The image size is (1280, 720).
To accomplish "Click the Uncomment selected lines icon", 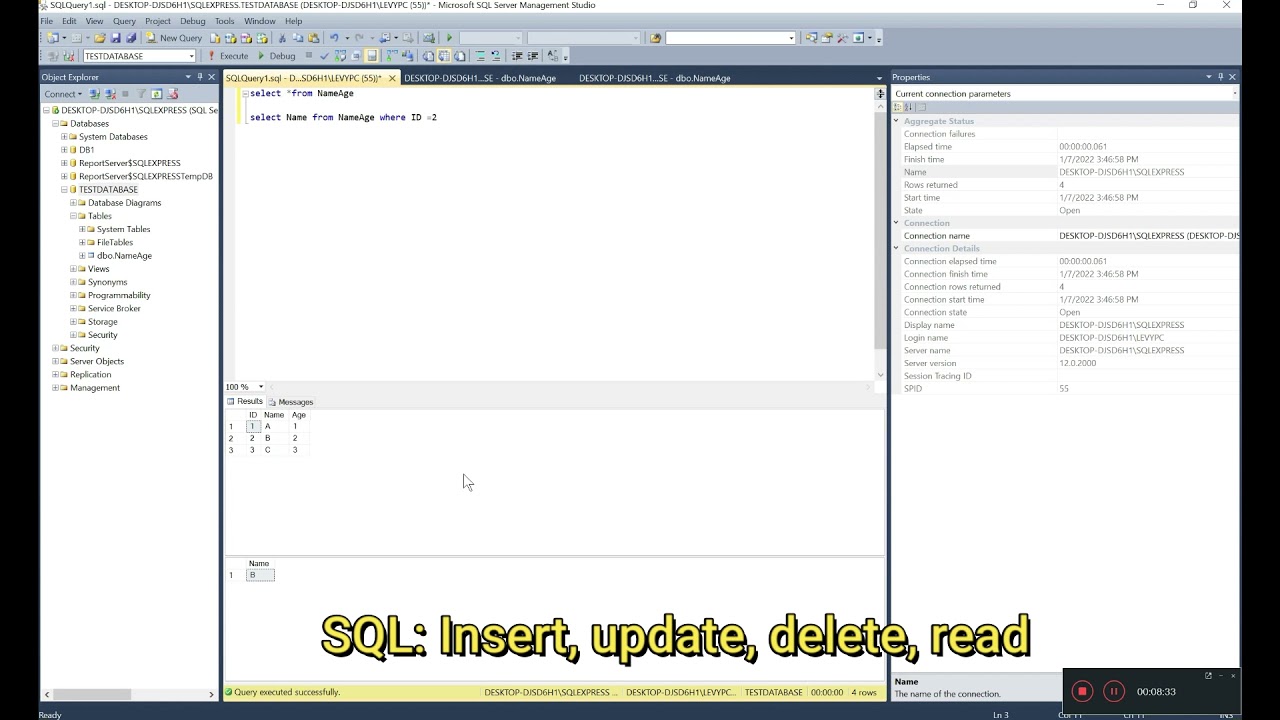I will [496, 56].
